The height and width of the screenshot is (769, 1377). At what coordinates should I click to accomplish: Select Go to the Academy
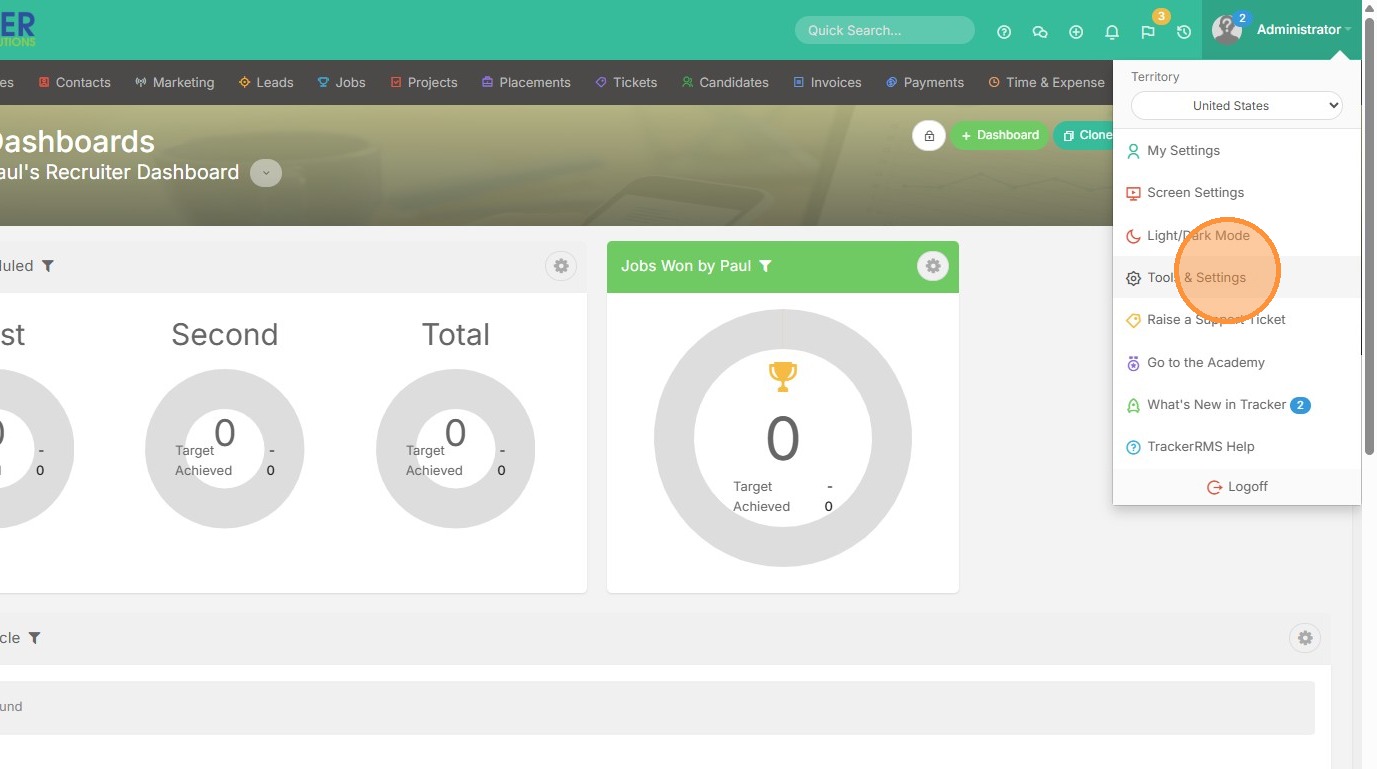pos(1237,363)
